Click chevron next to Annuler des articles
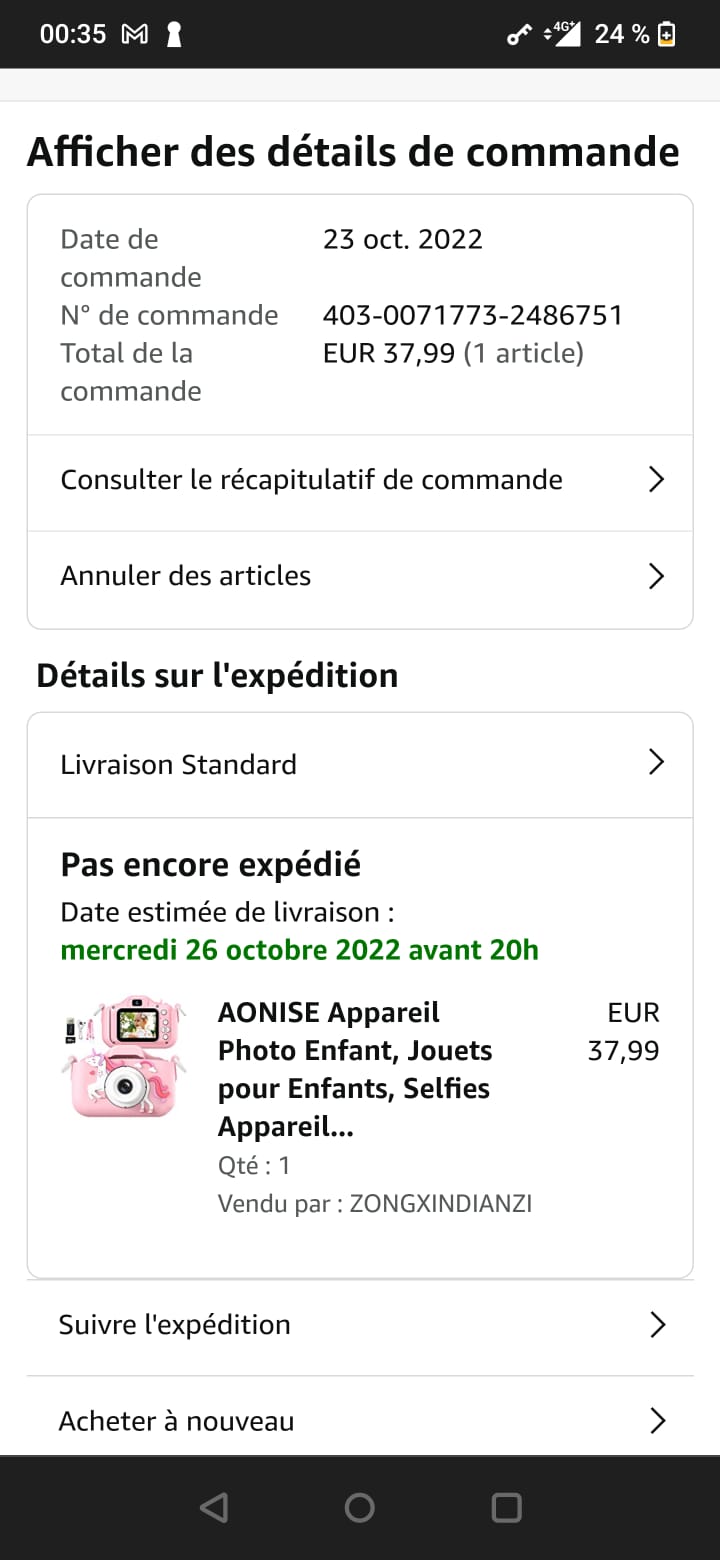Screen dimensions: 720x1560 pyautogui.click(x=656, y=576)
